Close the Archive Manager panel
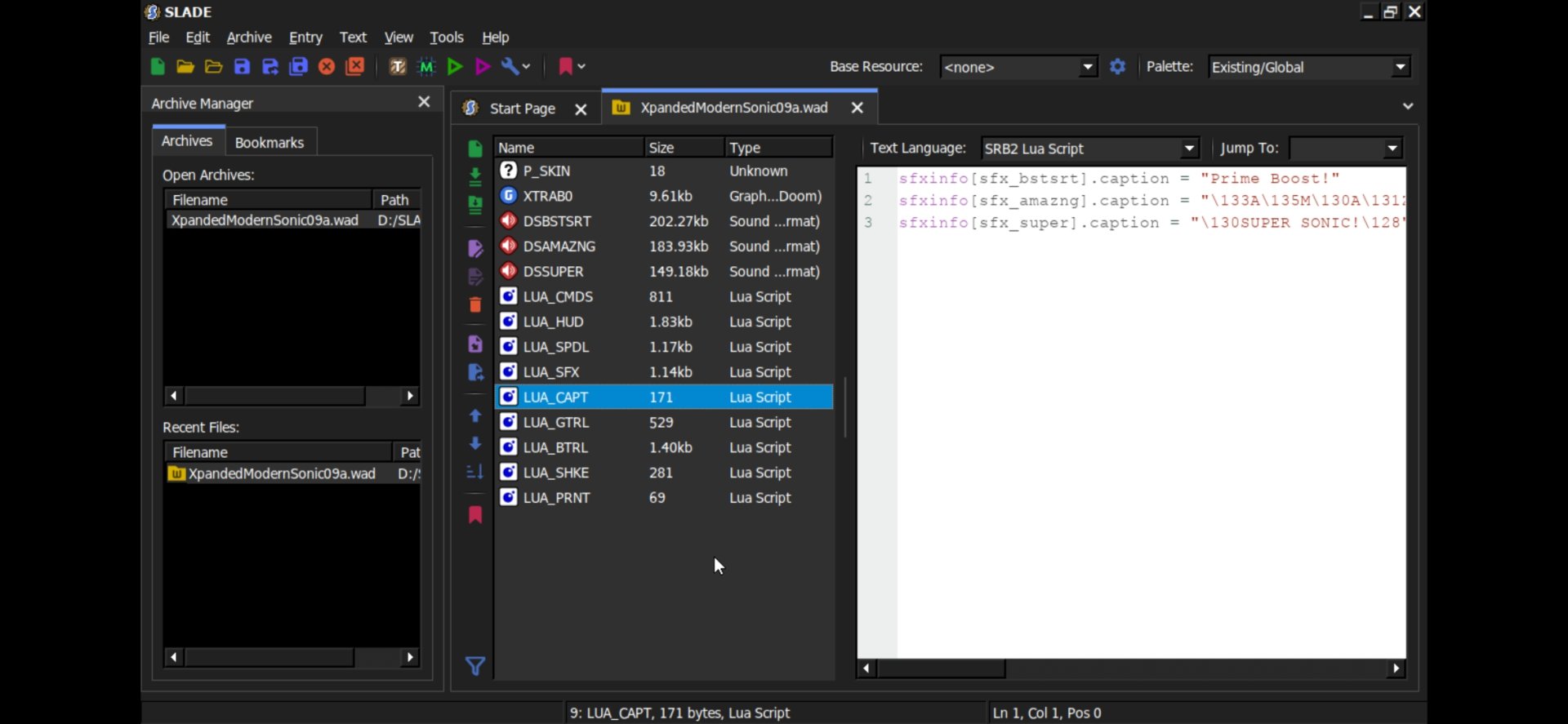This screenshot has width=1568, height=724. [424, 102]
